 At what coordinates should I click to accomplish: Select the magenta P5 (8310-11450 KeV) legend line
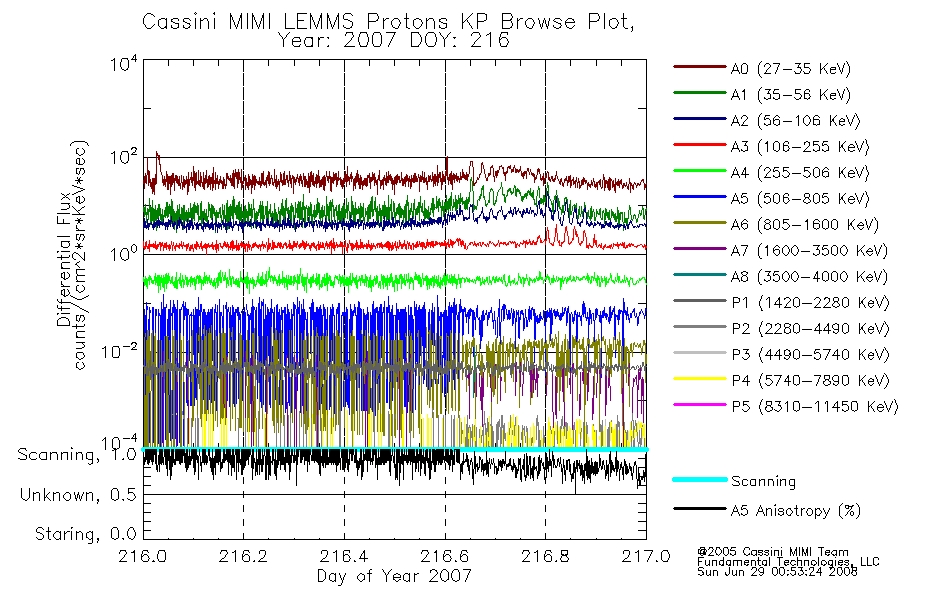click(700, 404)
